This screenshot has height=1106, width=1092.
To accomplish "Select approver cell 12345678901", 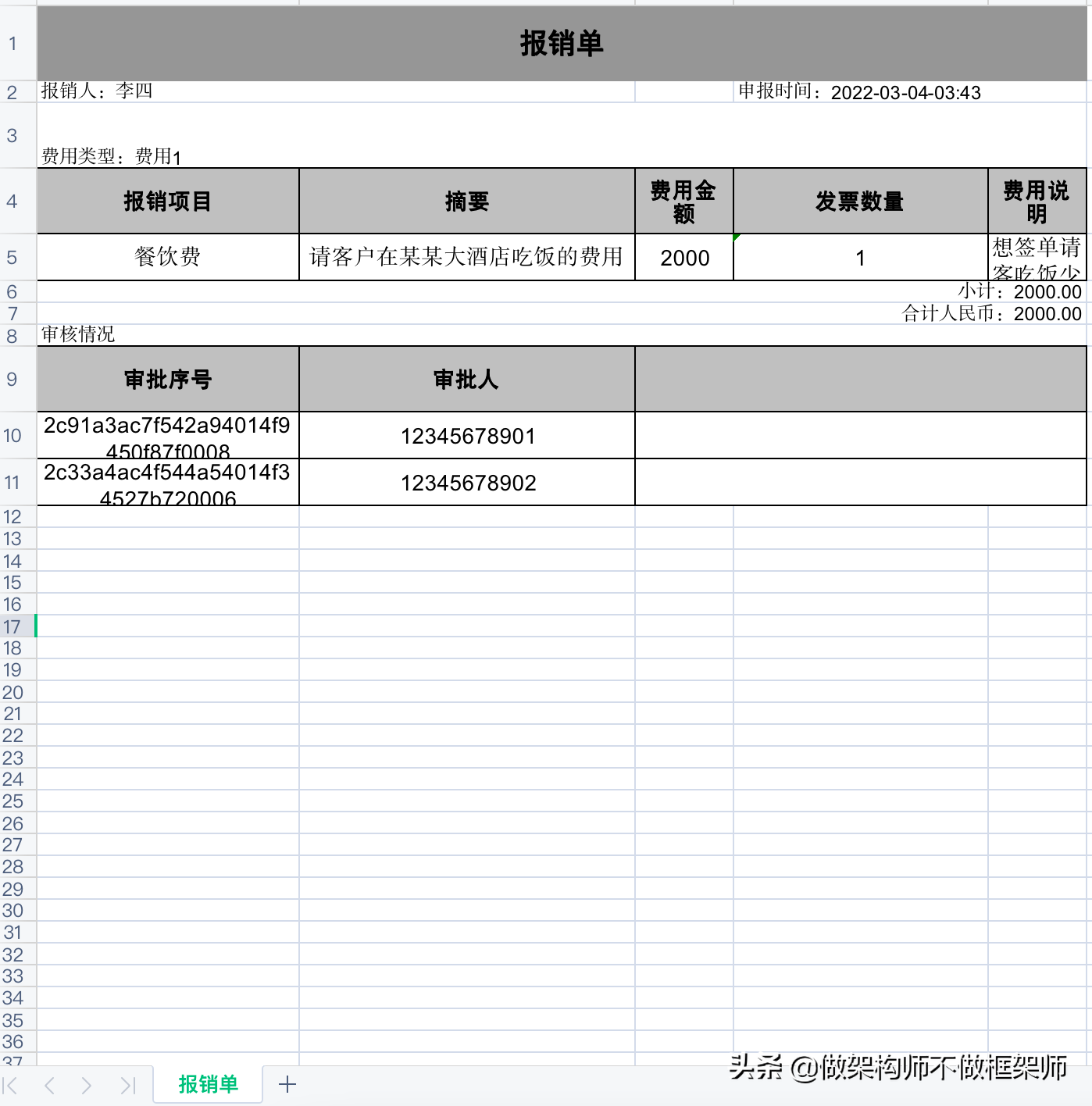I will coord(467,435).
